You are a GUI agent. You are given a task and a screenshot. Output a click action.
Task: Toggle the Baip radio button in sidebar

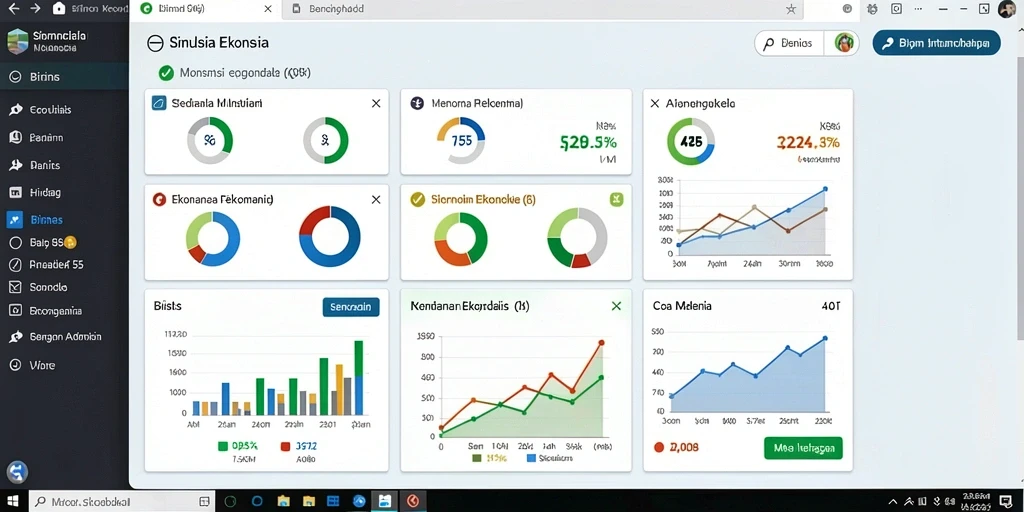16,242
